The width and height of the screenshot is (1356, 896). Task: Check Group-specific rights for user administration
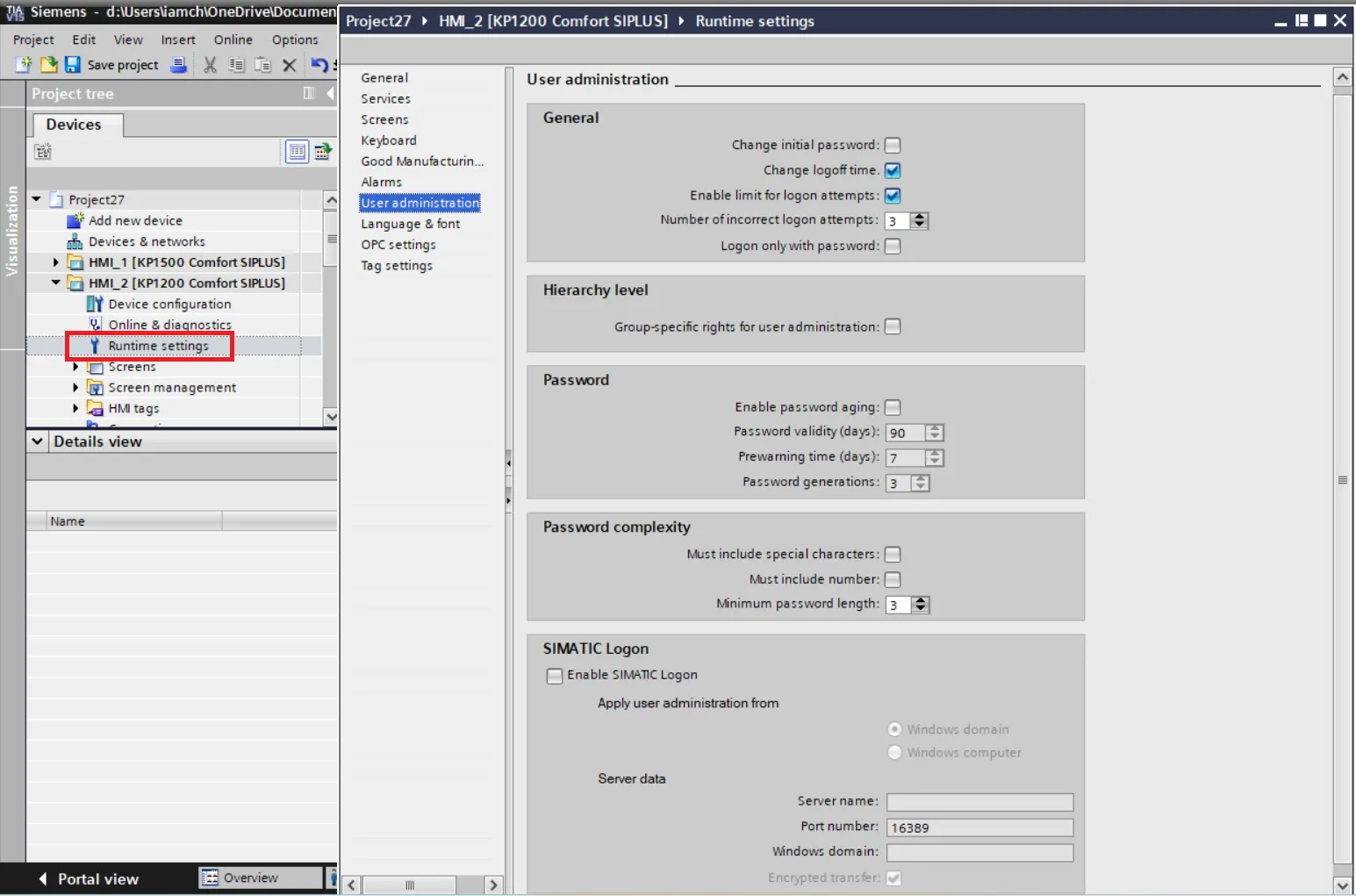(x=893, y=326)
